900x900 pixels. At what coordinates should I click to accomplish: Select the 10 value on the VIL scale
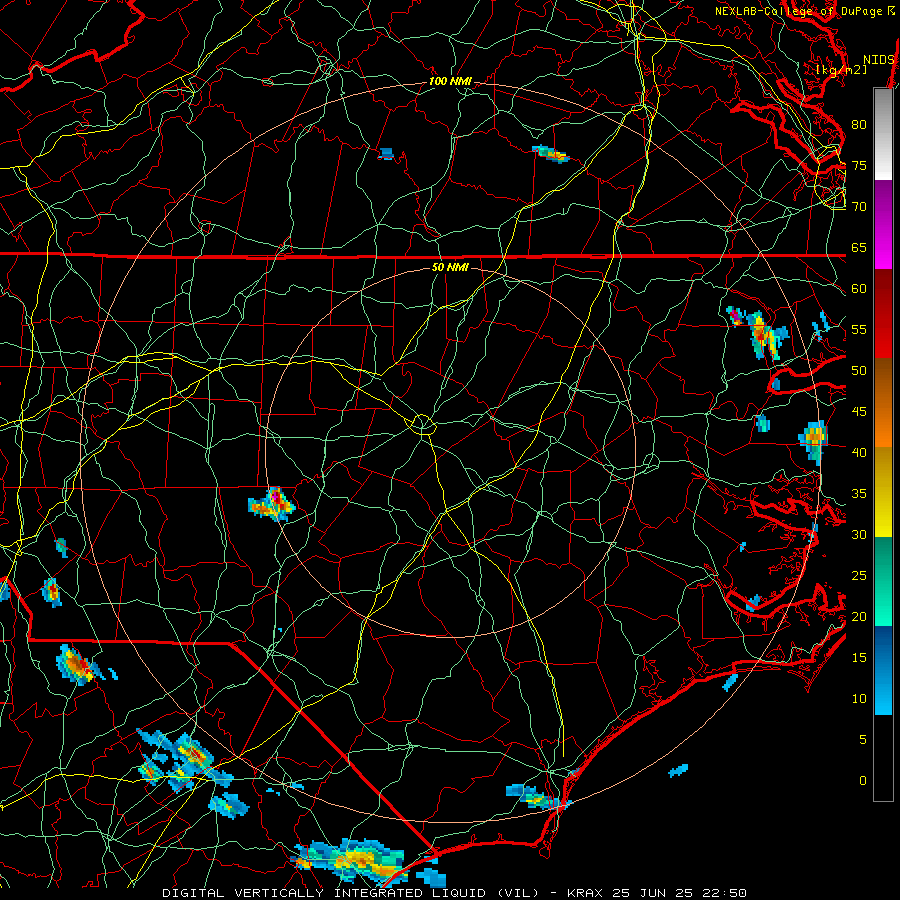point(859,699)
